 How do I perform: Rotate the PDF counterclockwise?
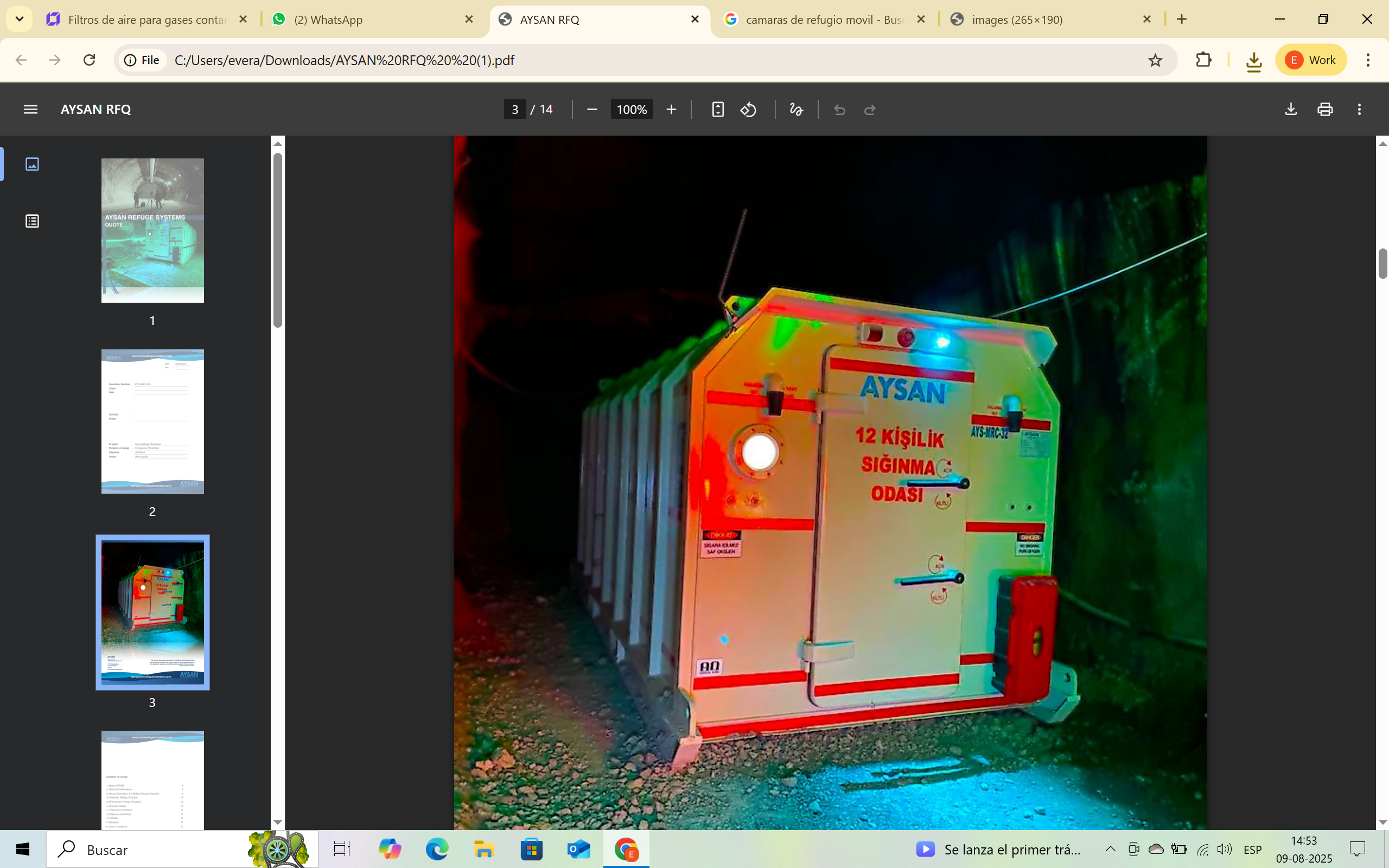(x=748, y=109)
